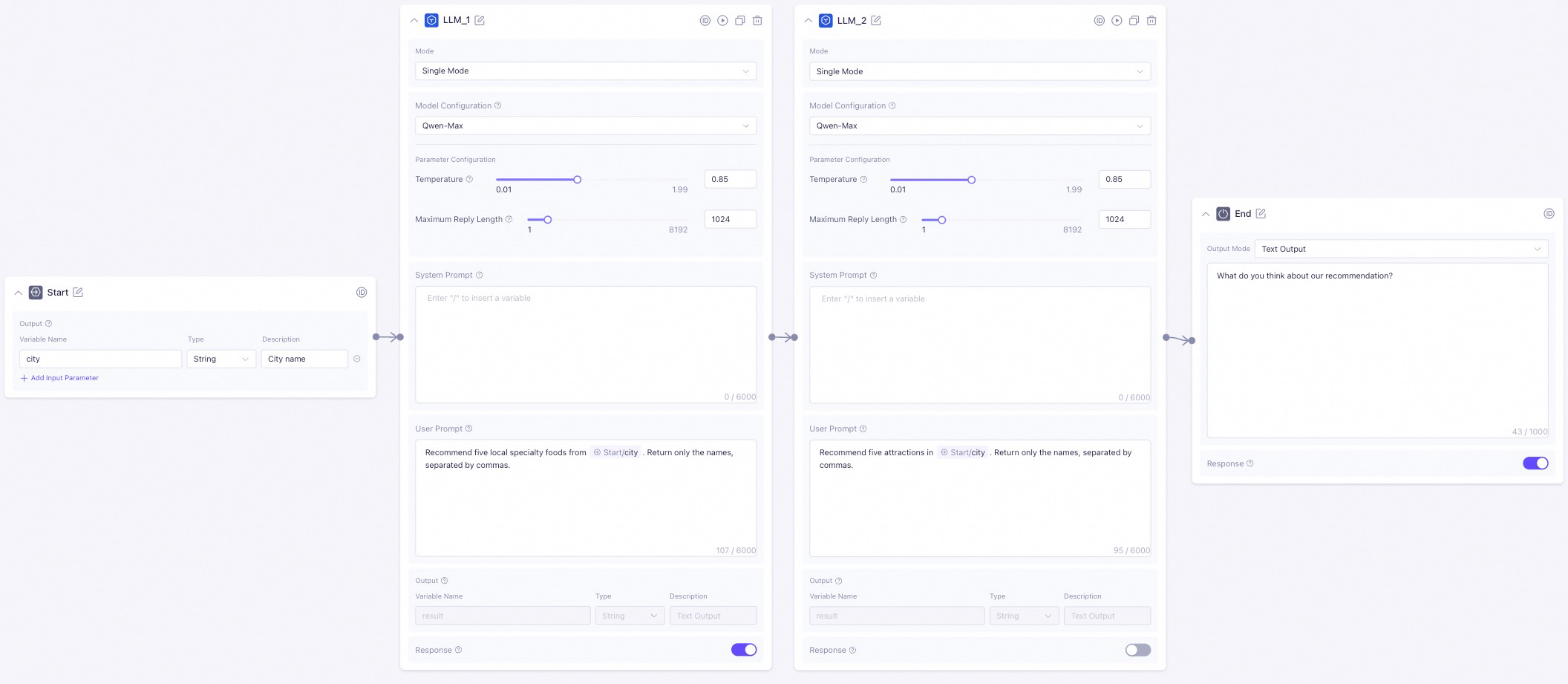Disable the Response toggle in LLM_1
This screenshot has width=1568, height=684.
click(744, 650)
